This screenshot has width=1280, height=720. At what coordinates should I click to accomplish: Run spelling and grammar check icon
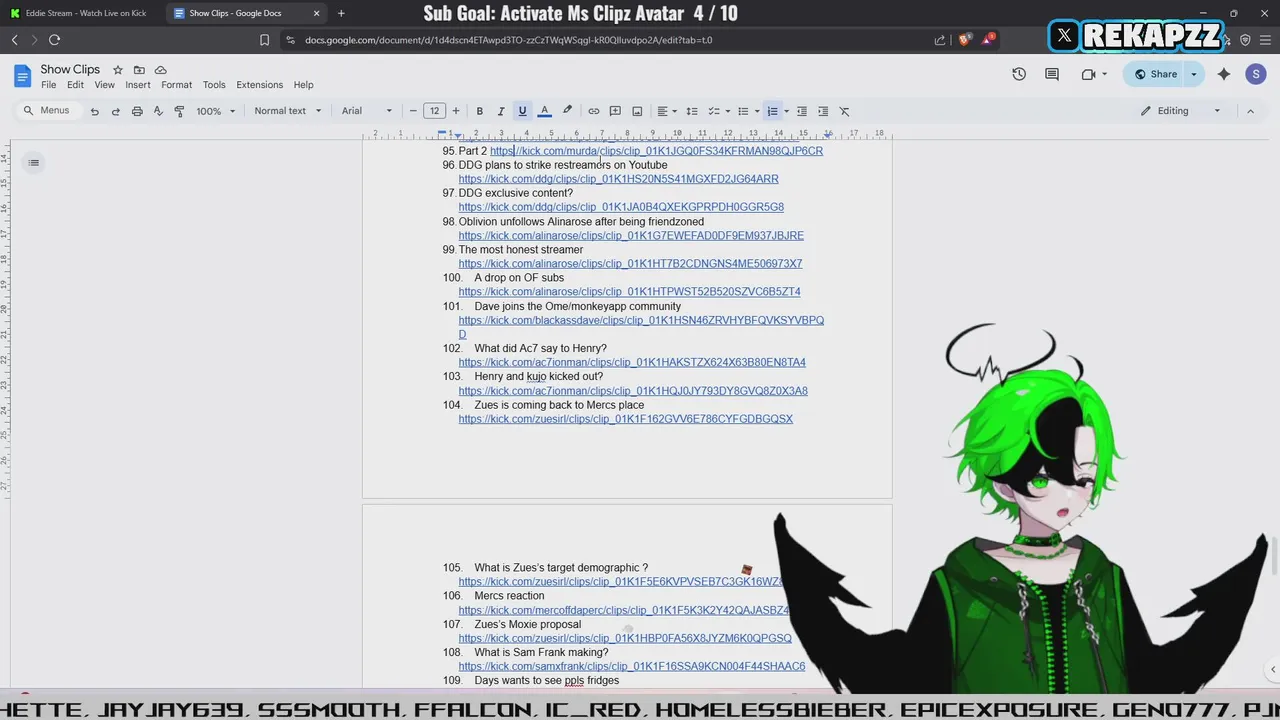click(x=158, y=111)
